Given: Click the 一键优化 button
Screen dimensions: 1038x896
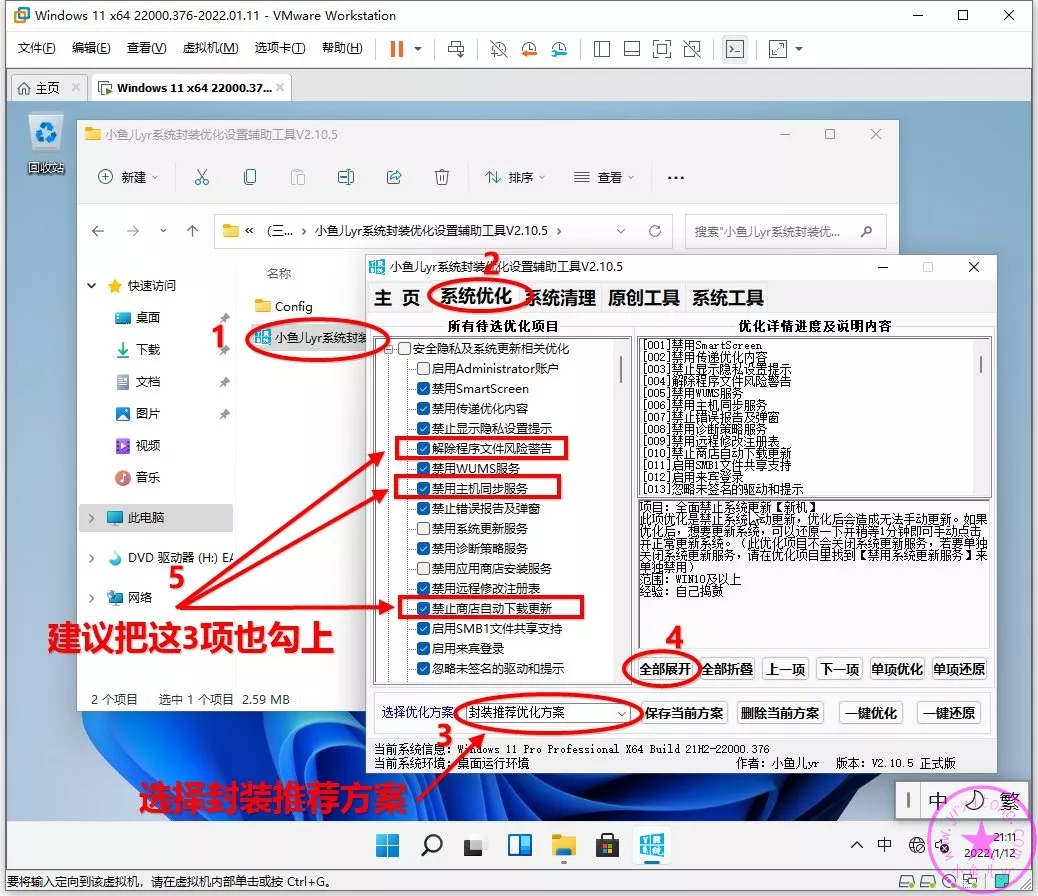Looking at the screenshot, I should 871,713.
